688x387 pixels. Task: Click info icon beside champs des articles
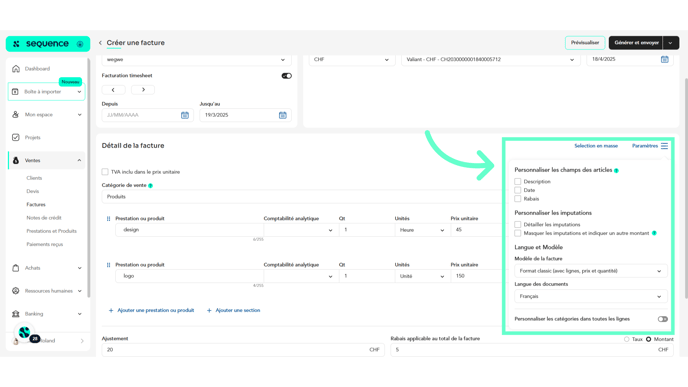coord(616,170)
